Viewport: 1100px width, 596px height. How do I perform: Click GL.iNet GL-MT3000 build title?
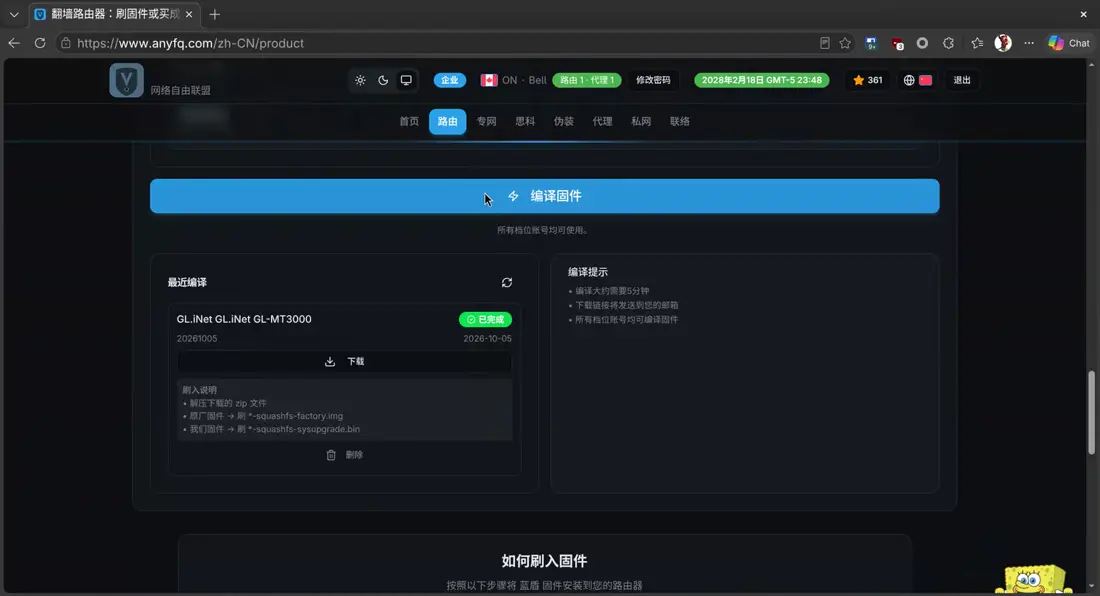[244, 319]
